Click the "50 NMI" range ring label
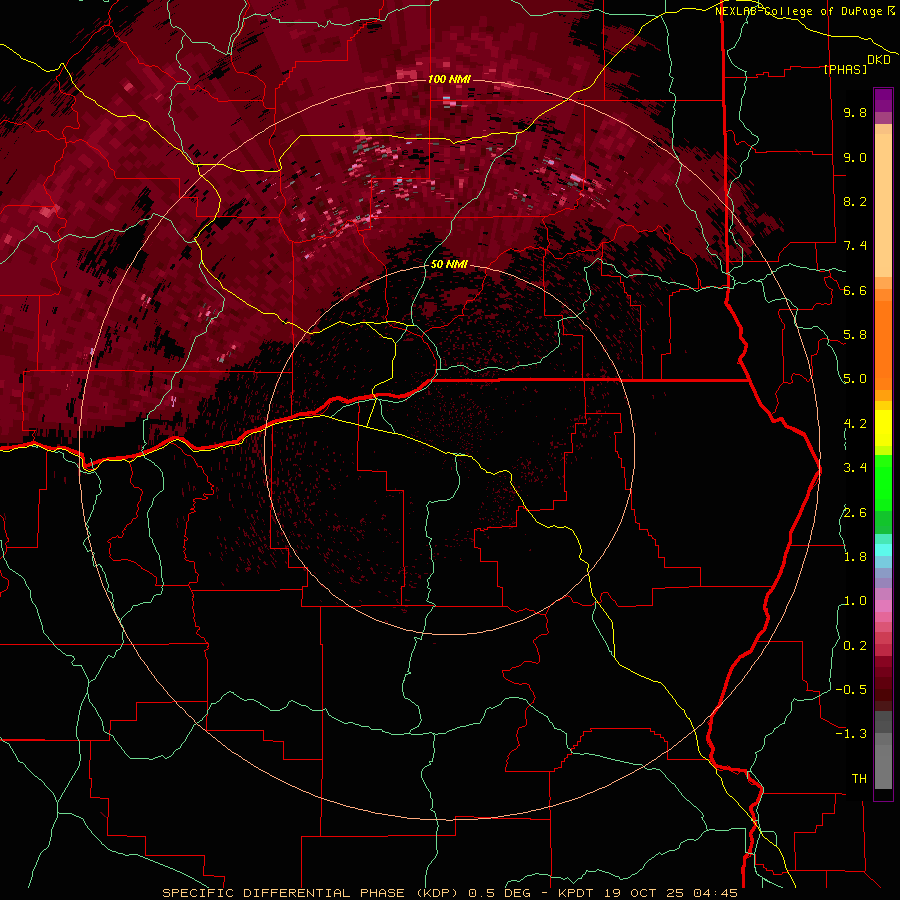The height and width of the screenshot is (900, 900). (x=449, y=265)
